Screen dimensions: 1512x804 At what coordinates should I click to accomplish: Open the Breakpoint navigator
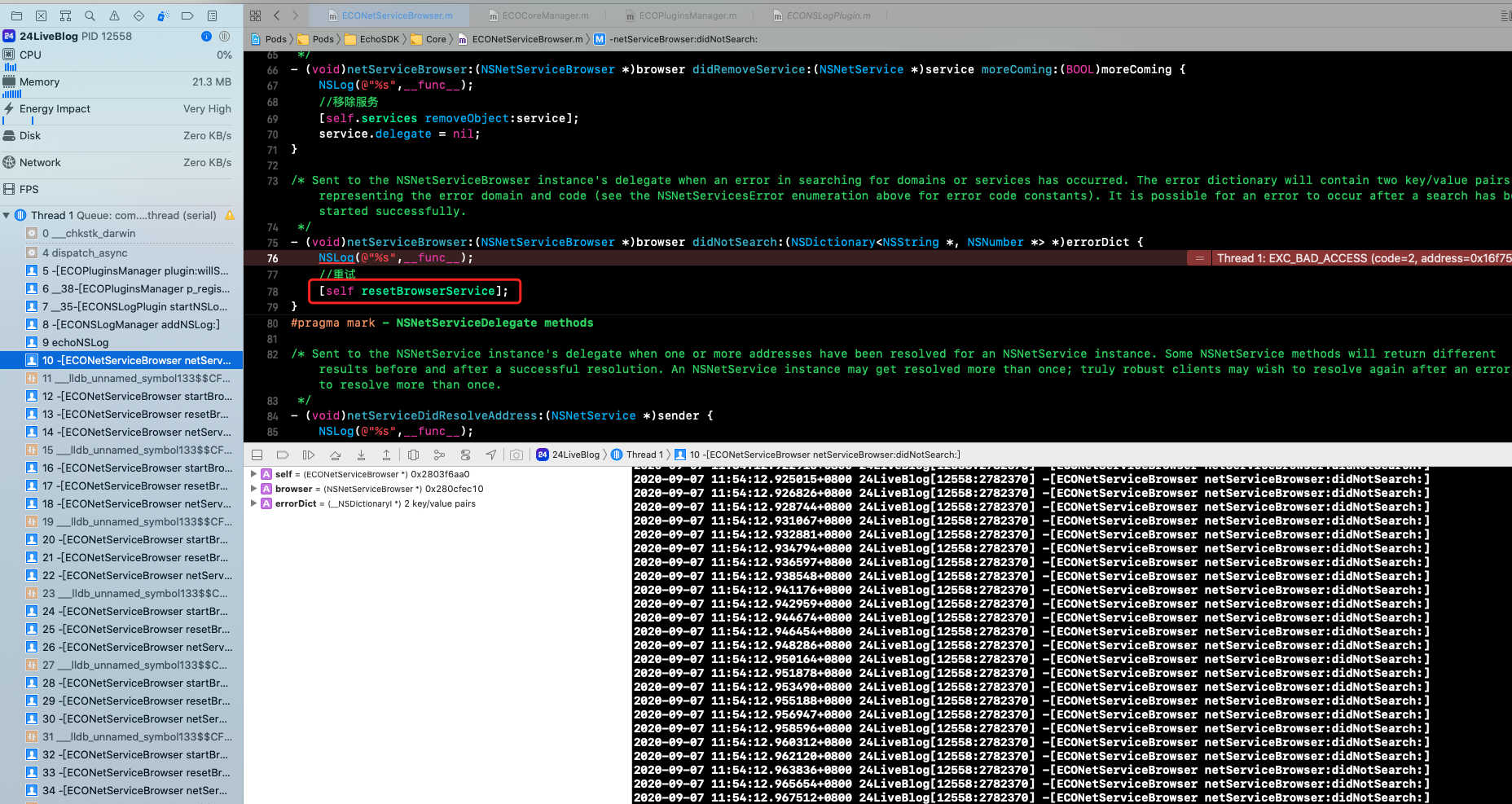187,15
